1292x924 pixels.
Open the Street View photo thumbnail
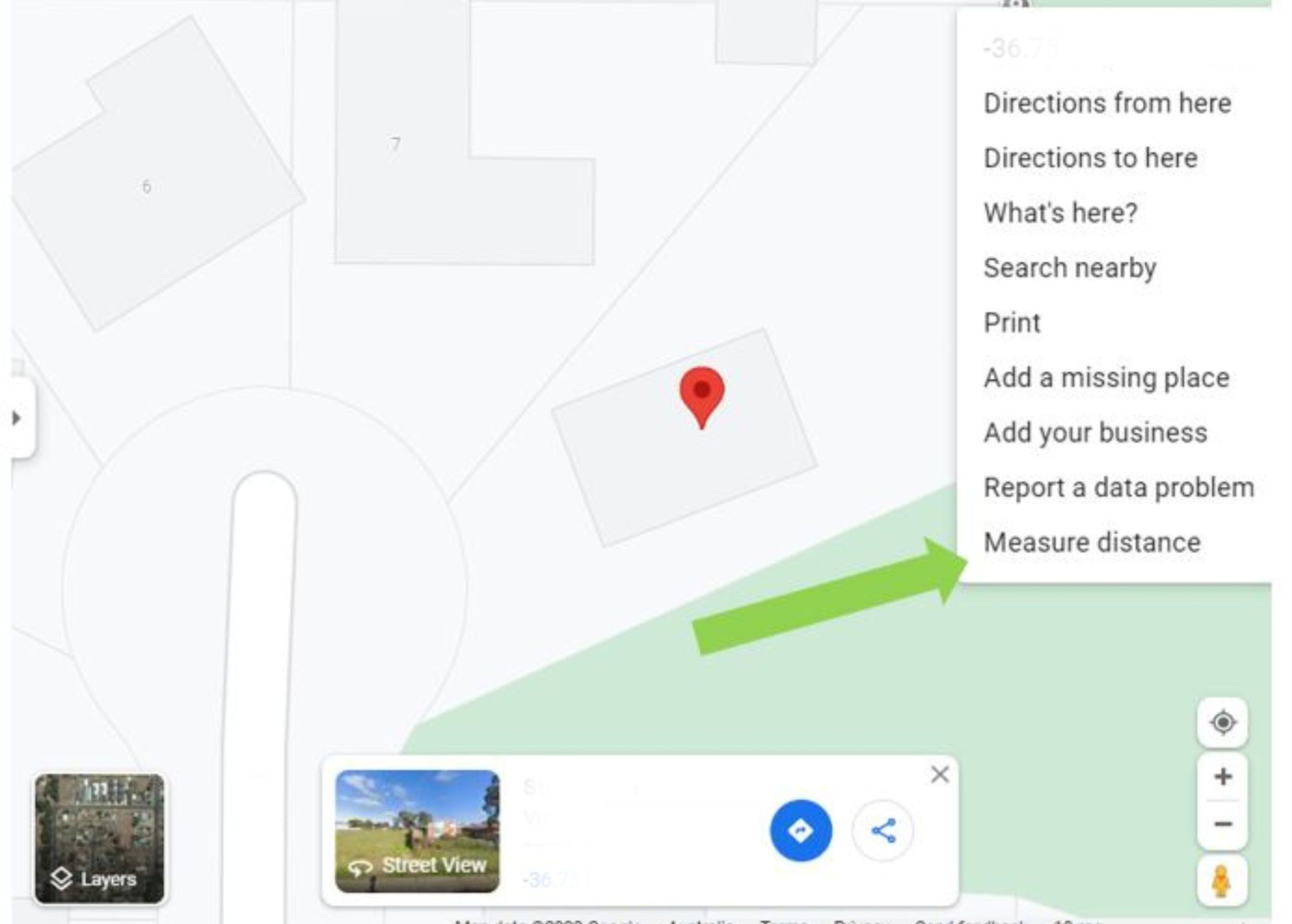417,831
